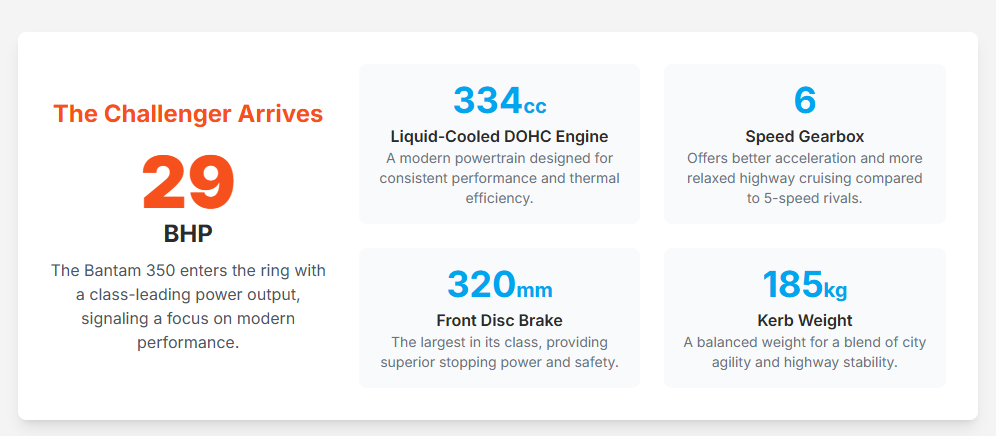Click the small 'cc' unit suffix

tap(535, 105)
